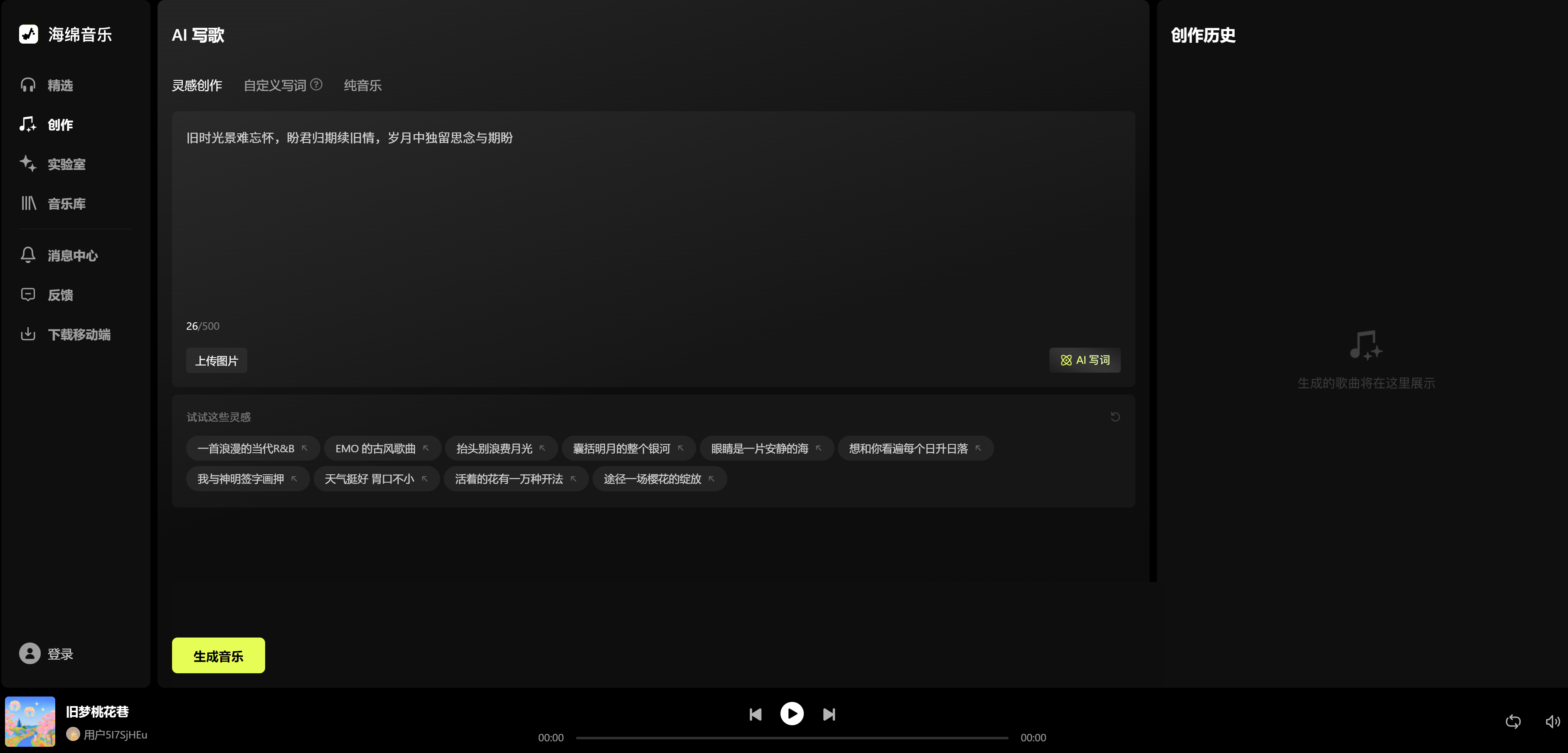Switch to the 纯音乐 tab
Screen dimensions: 1568x753
(363, 86)
